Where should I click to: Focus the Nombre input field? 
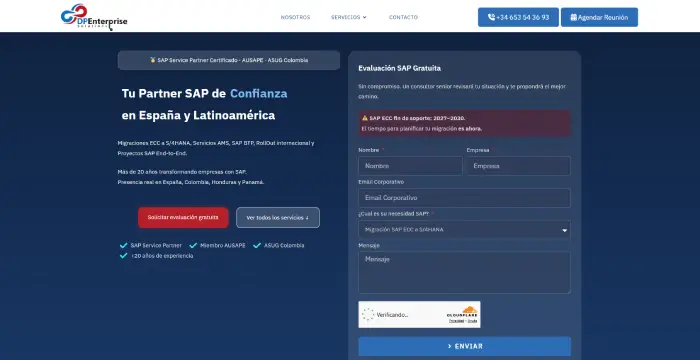click(410, 166)
